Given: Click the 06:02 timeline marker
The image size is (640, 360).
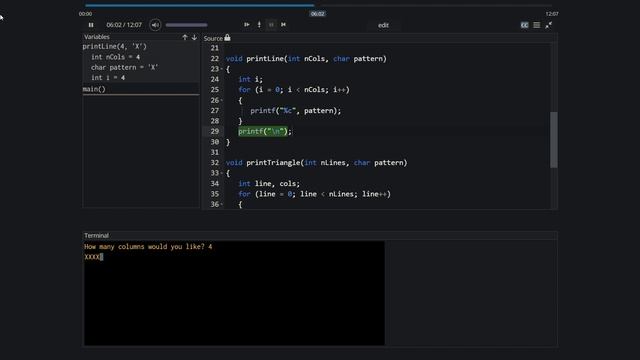Looking at the screenshot, I should [318, 14].
